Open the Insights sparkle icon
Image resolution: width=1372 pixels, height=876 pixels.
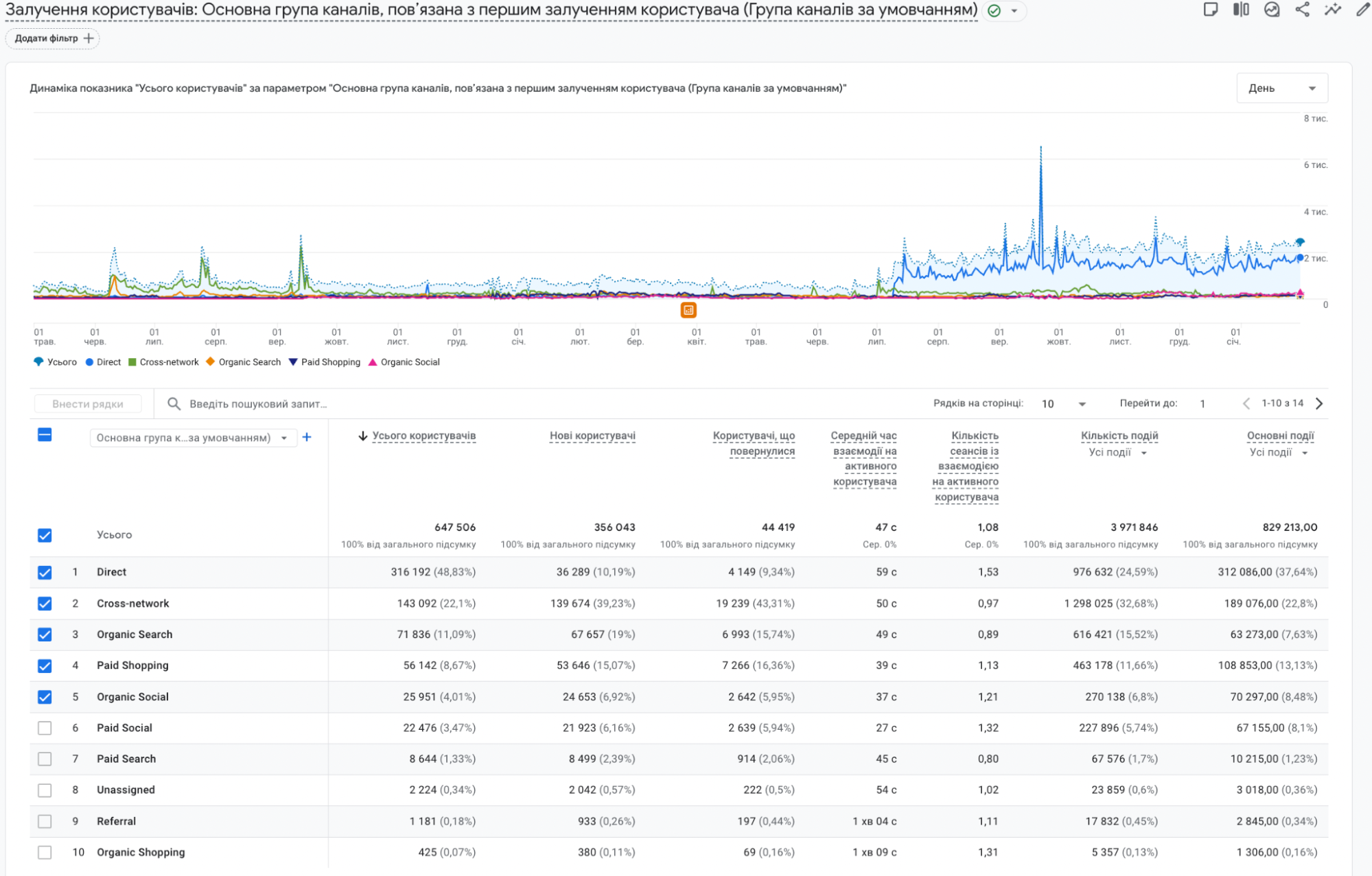point(1332,10)
